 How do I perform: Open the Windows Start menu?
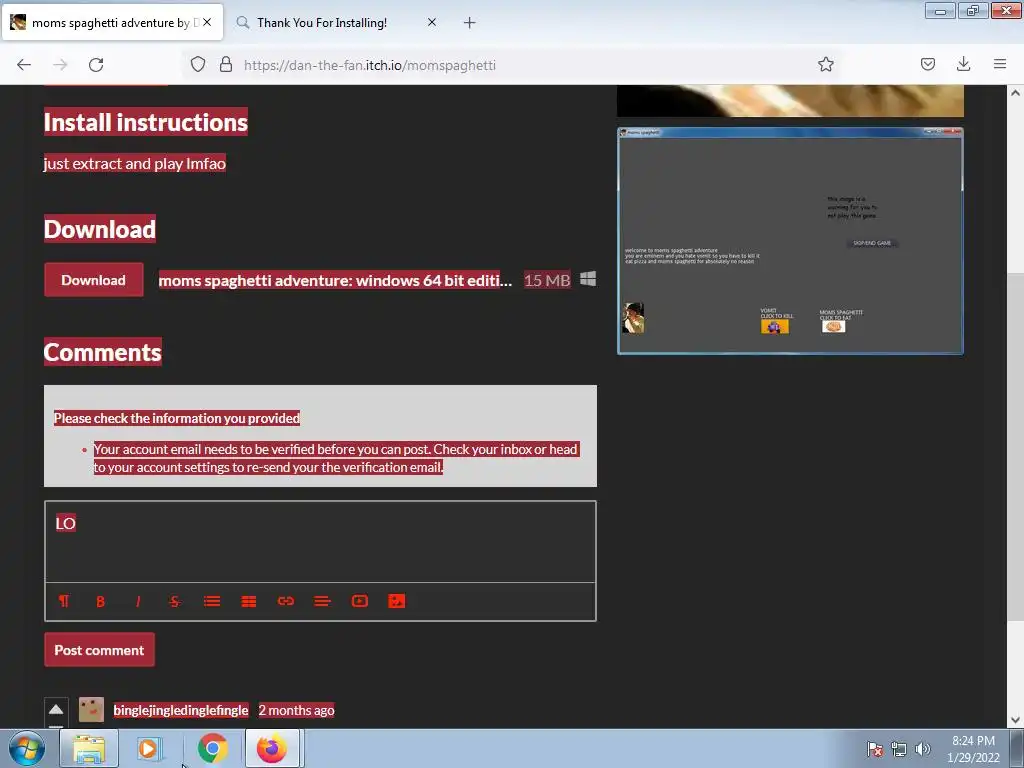[x=27, y=748]
